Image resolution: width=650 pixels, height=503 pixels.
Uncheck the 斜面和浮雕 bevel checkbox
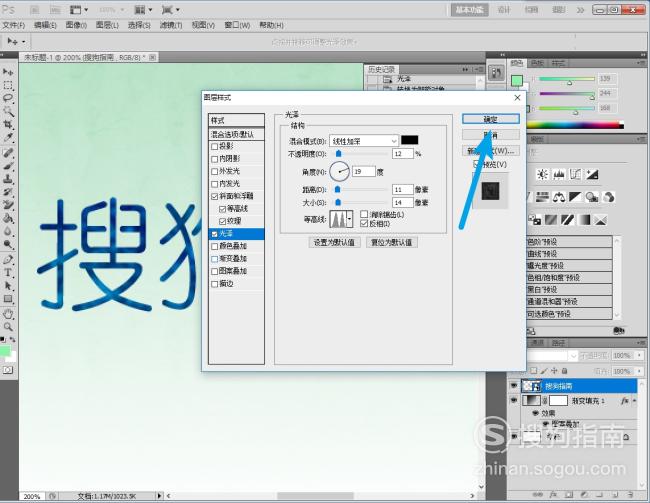pos(215,196)
